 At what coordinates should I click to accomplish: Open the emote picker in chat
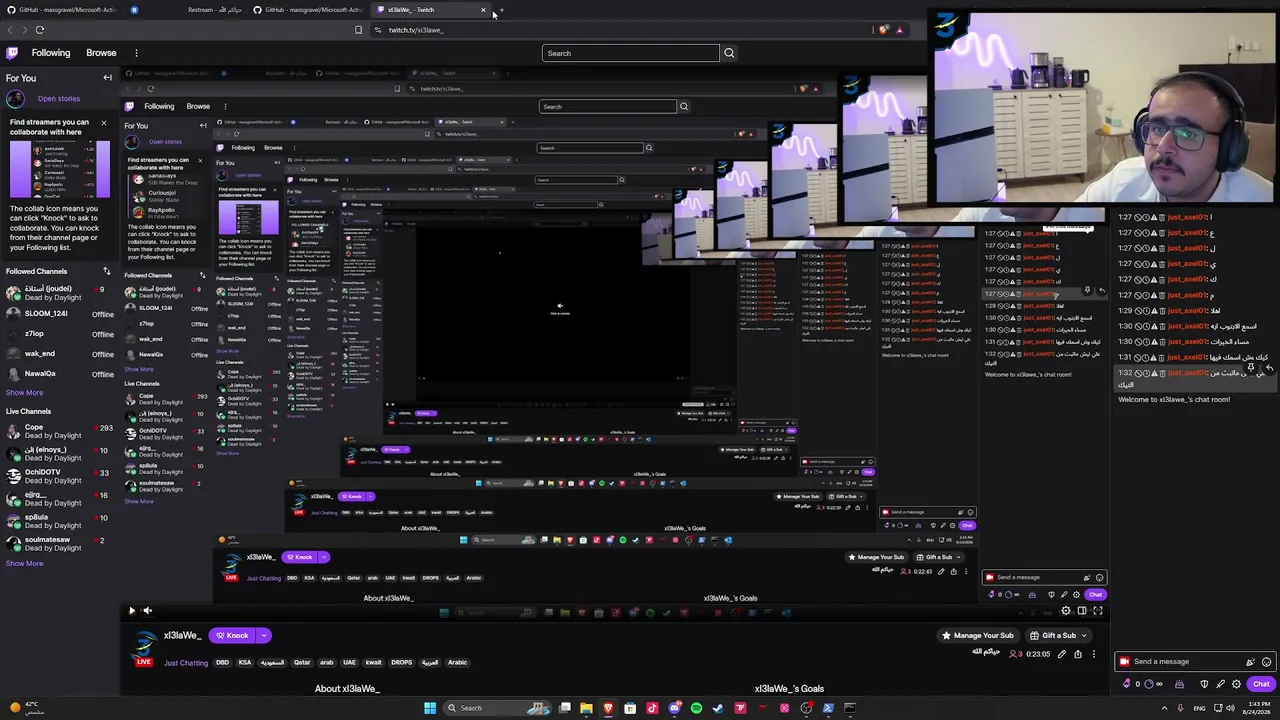1267,662
